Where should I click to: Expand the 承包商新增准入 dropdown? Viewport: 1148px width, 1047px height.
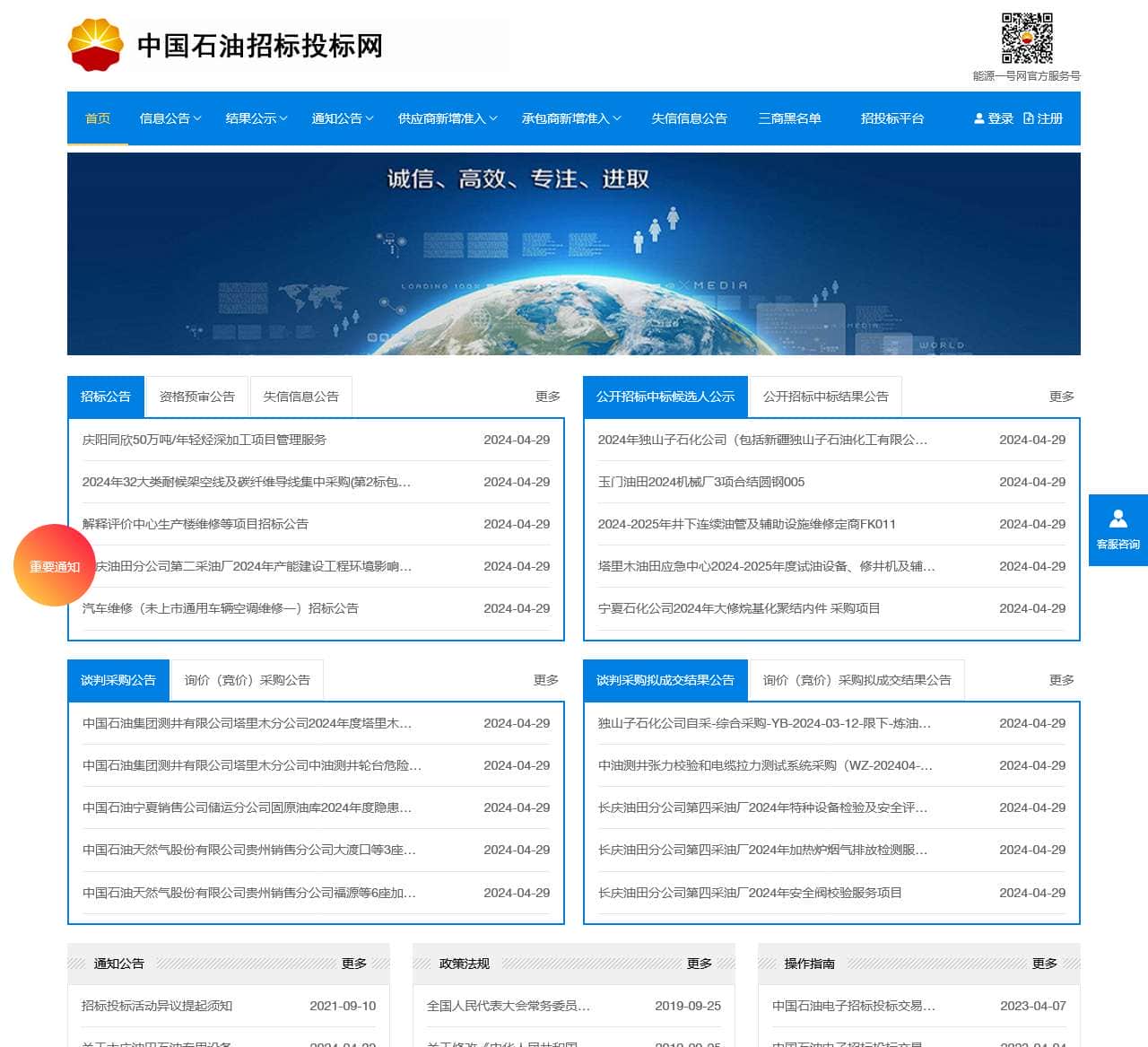[x=567, y=118]
